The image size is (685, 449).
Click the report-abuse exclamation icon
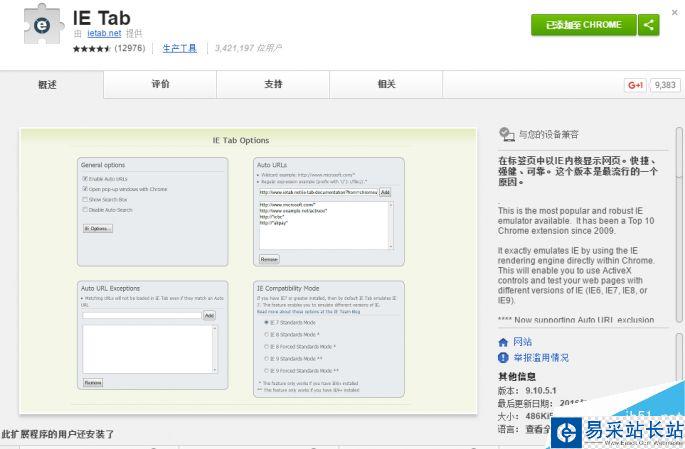coord(503,358)
